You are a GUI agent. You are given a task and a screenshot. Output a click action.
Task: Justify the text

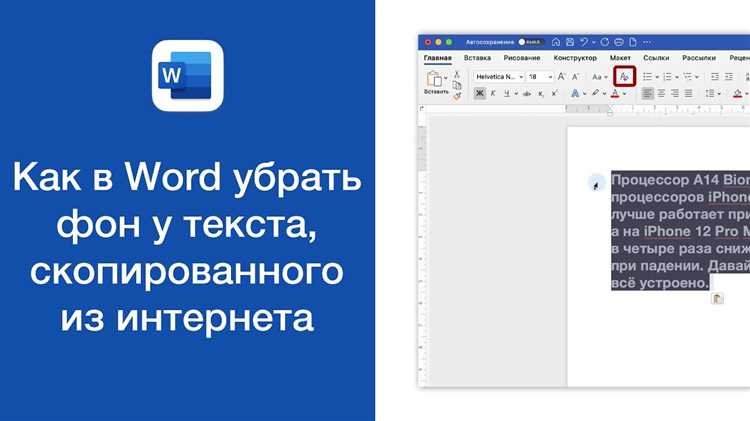tap(688, 93)
